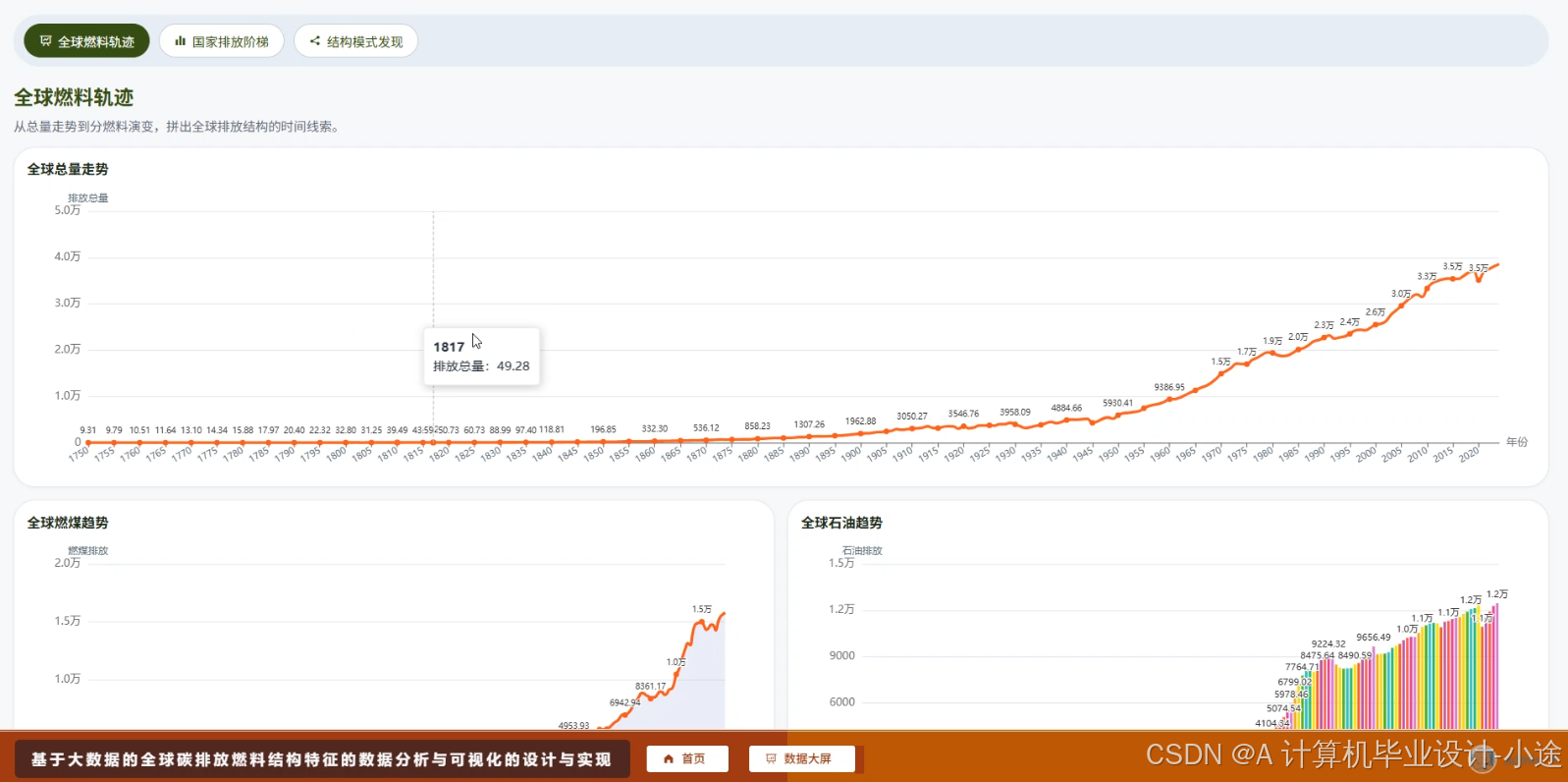The height and width of the screenshot is (782, 1568).
Task: Click the 9000 tick in oil chart
Action: coord(841,655)
